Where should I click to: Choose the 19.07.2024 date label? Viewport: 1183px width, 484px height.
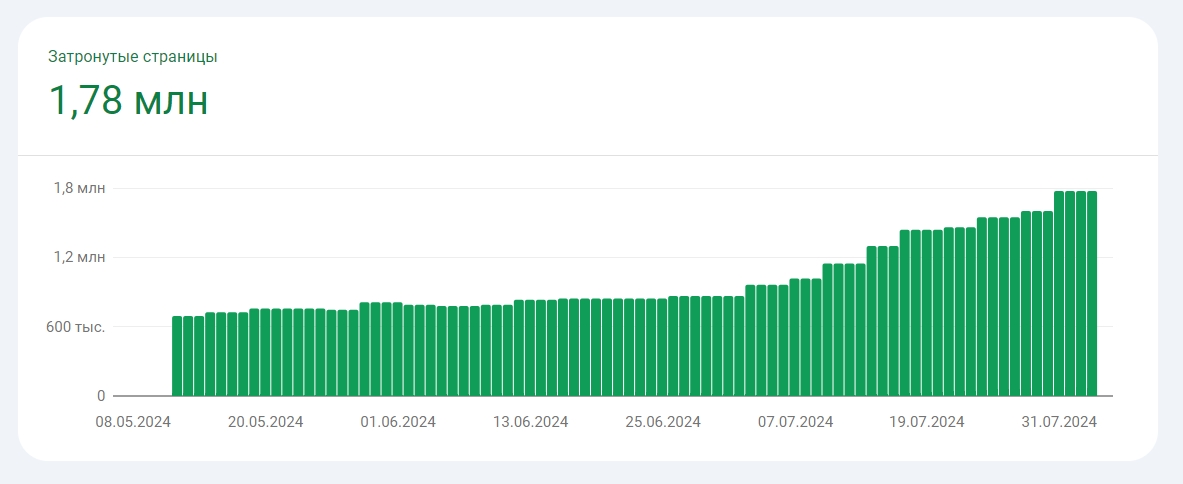[x=927, y=422]
